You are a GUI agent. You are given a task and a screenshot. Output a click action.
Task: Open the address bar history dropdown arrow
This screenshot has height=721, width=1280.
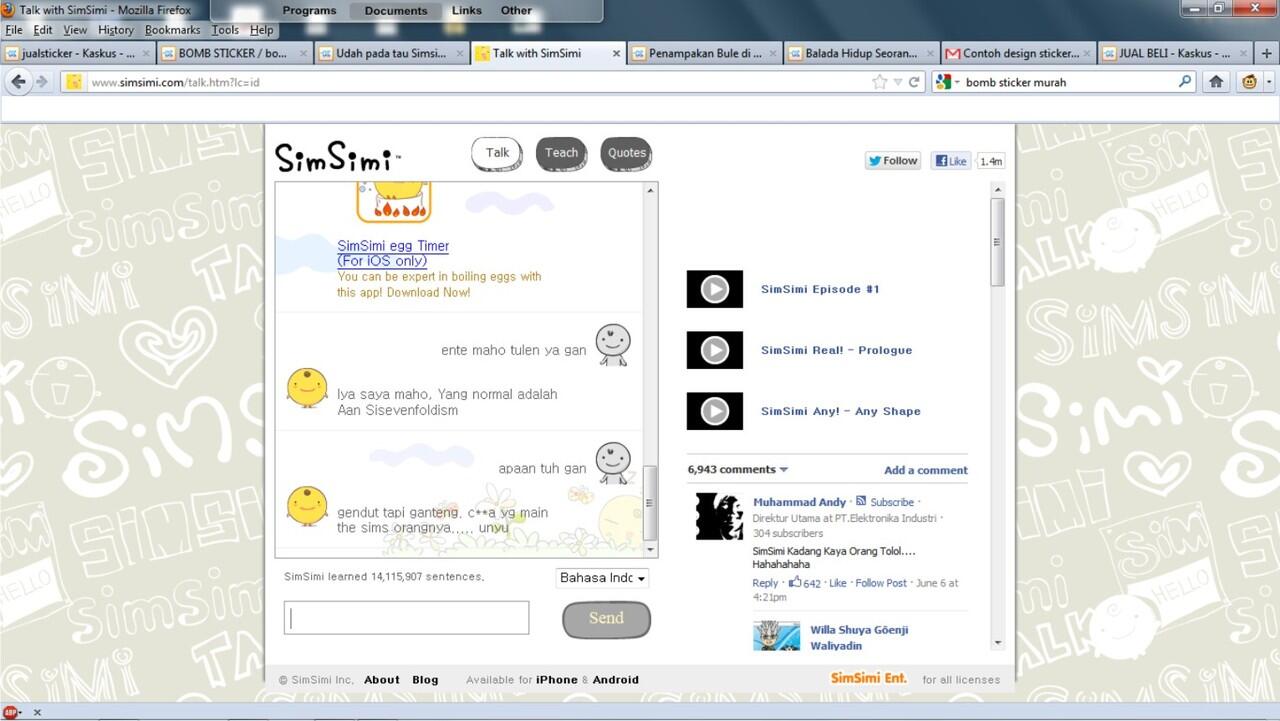898,82
